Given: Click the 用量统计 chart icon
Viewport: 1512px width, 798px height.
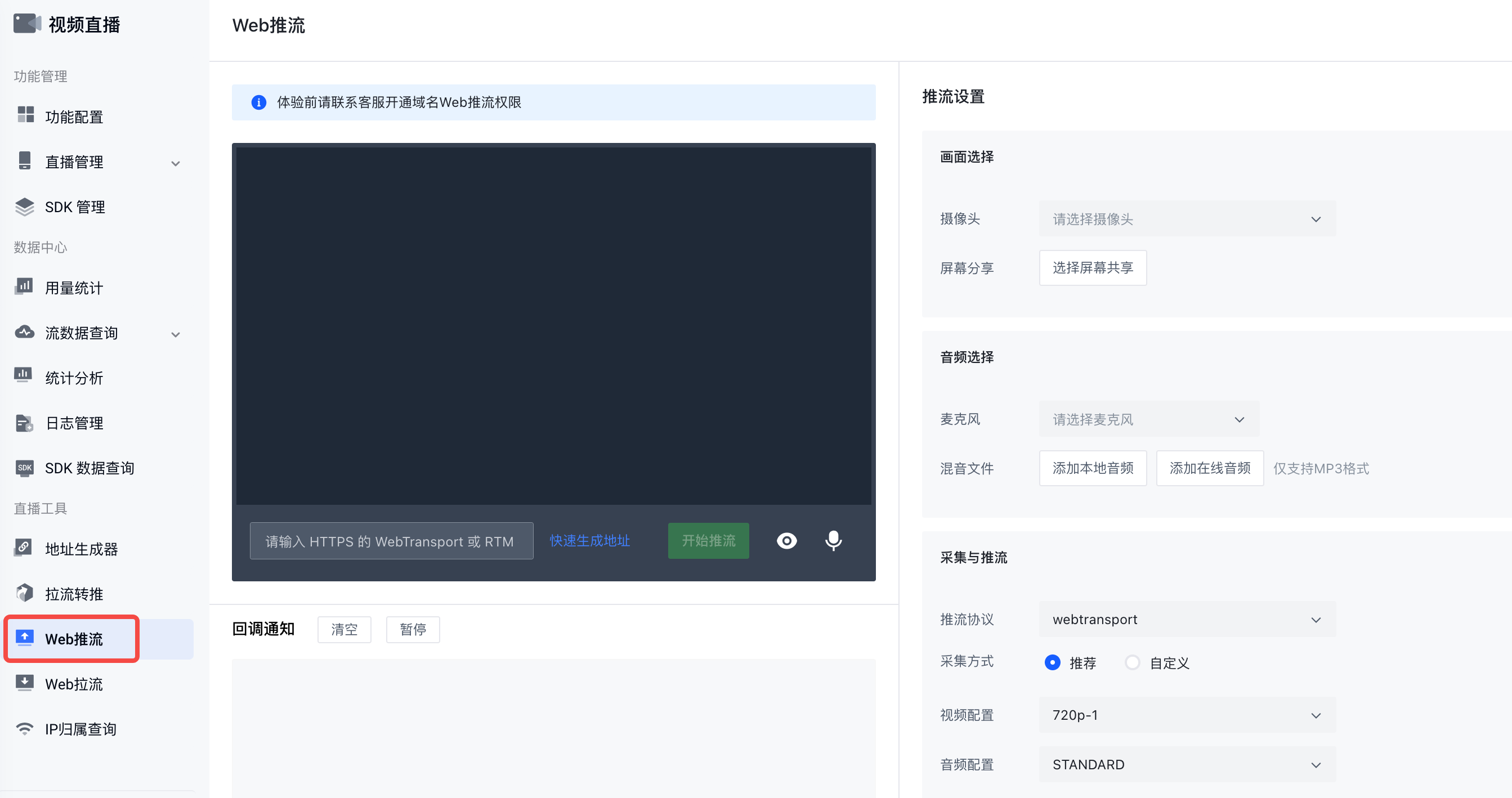Looking at the screenshot, I should (24, 287).
